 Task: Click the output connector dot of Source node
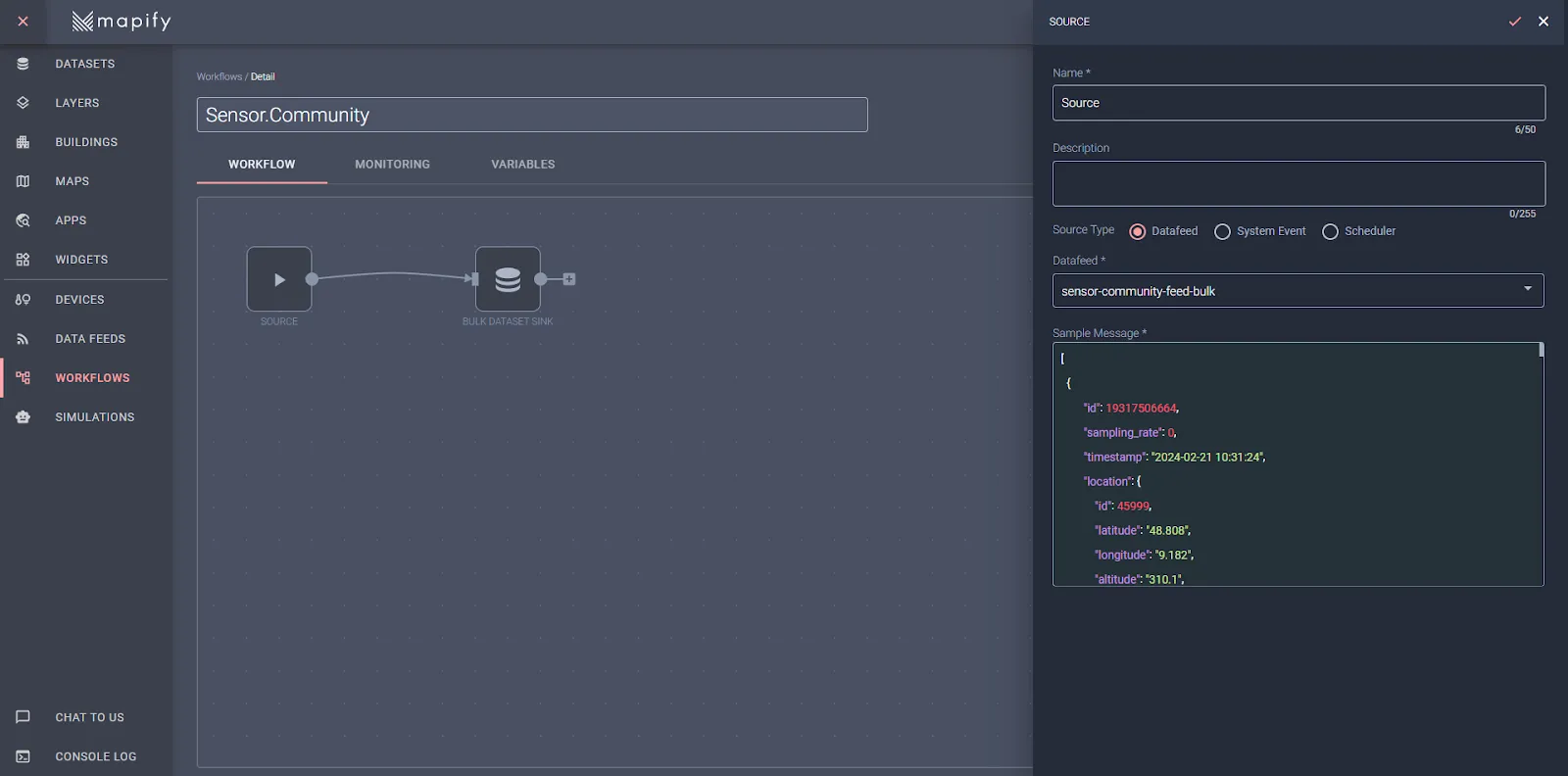click(x=312, y=279)
